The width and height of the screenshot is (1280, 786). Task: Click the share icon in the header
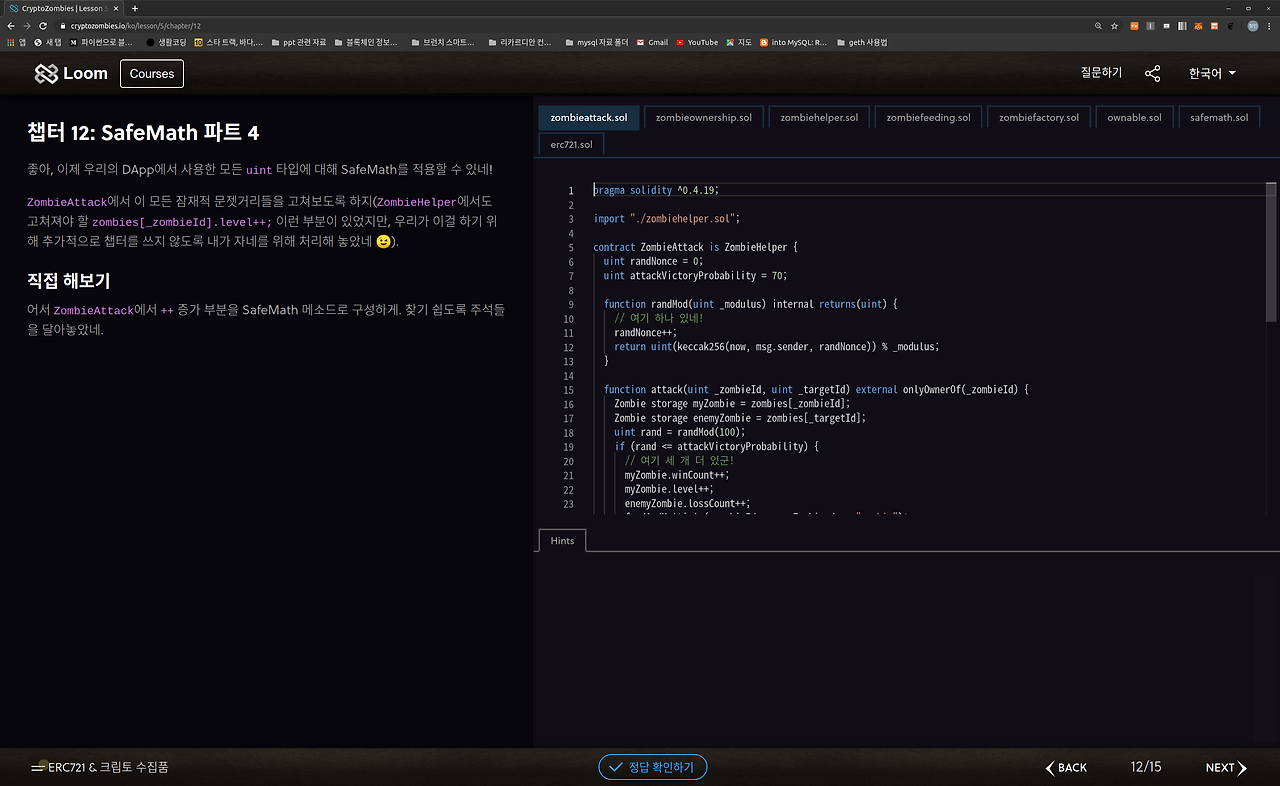(x=1153, y=73)
